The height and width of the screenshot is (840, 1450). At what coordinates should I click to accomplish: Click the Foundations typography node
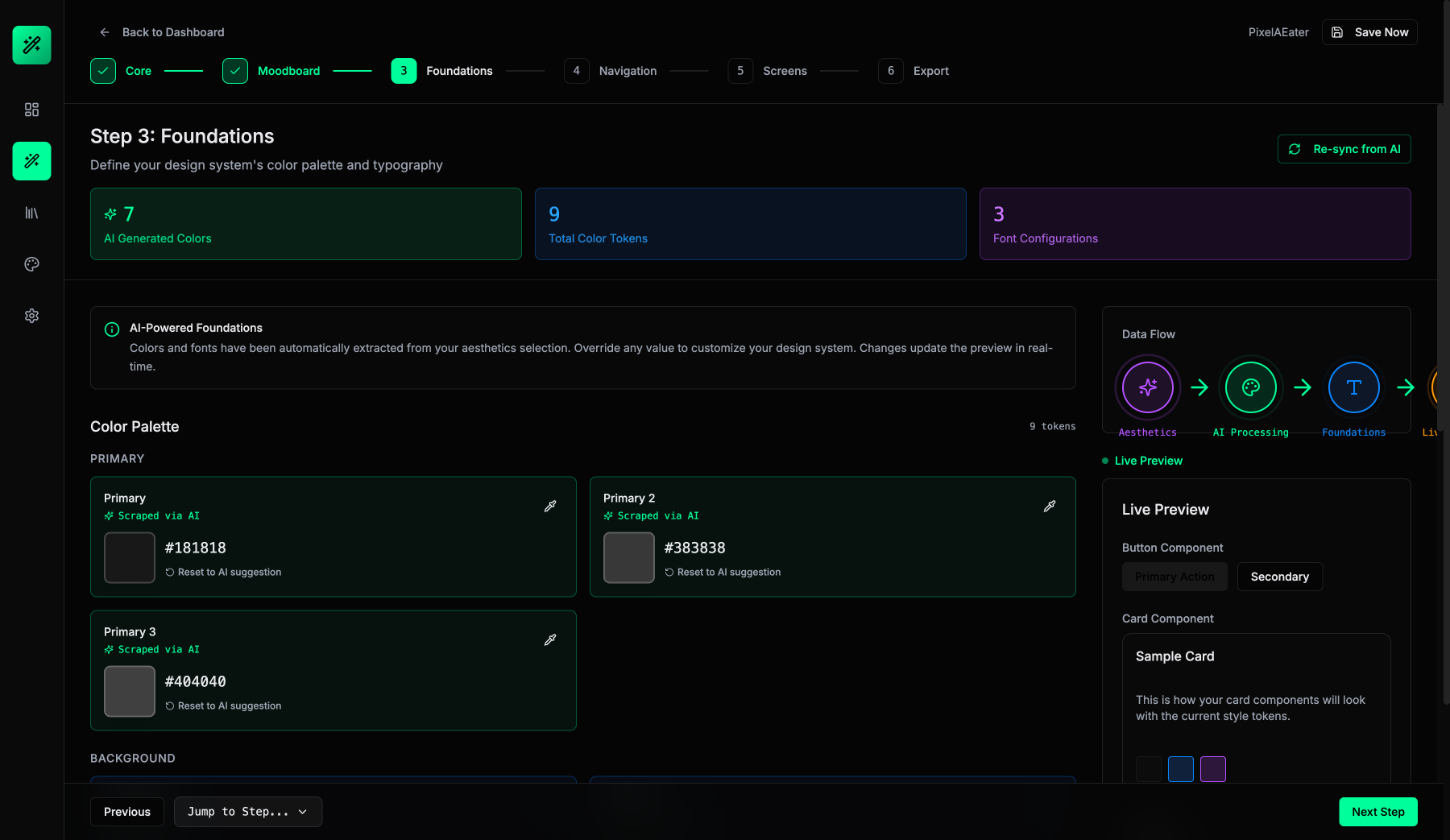(1354, 387)
